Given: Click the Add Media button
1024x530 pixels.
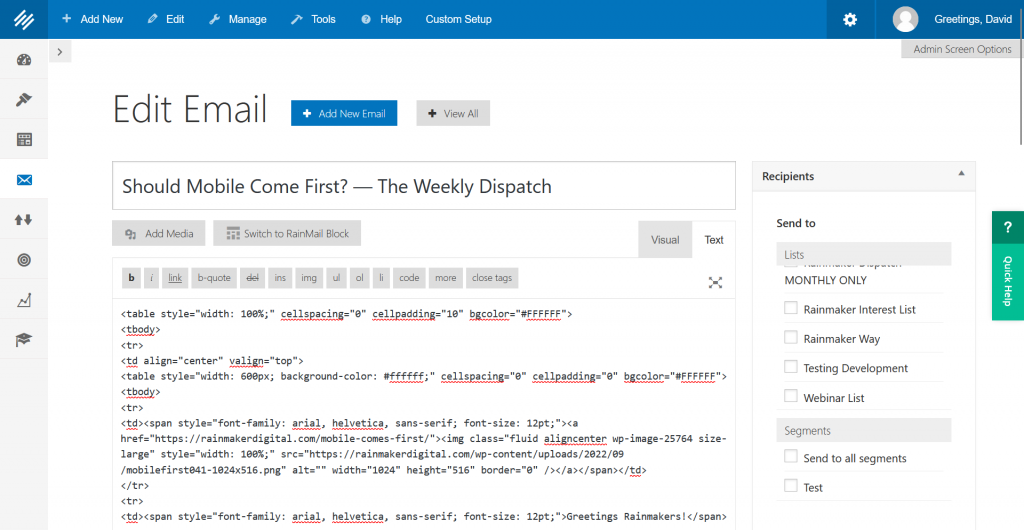Looking at the screenshot, I should pos(159,234).
